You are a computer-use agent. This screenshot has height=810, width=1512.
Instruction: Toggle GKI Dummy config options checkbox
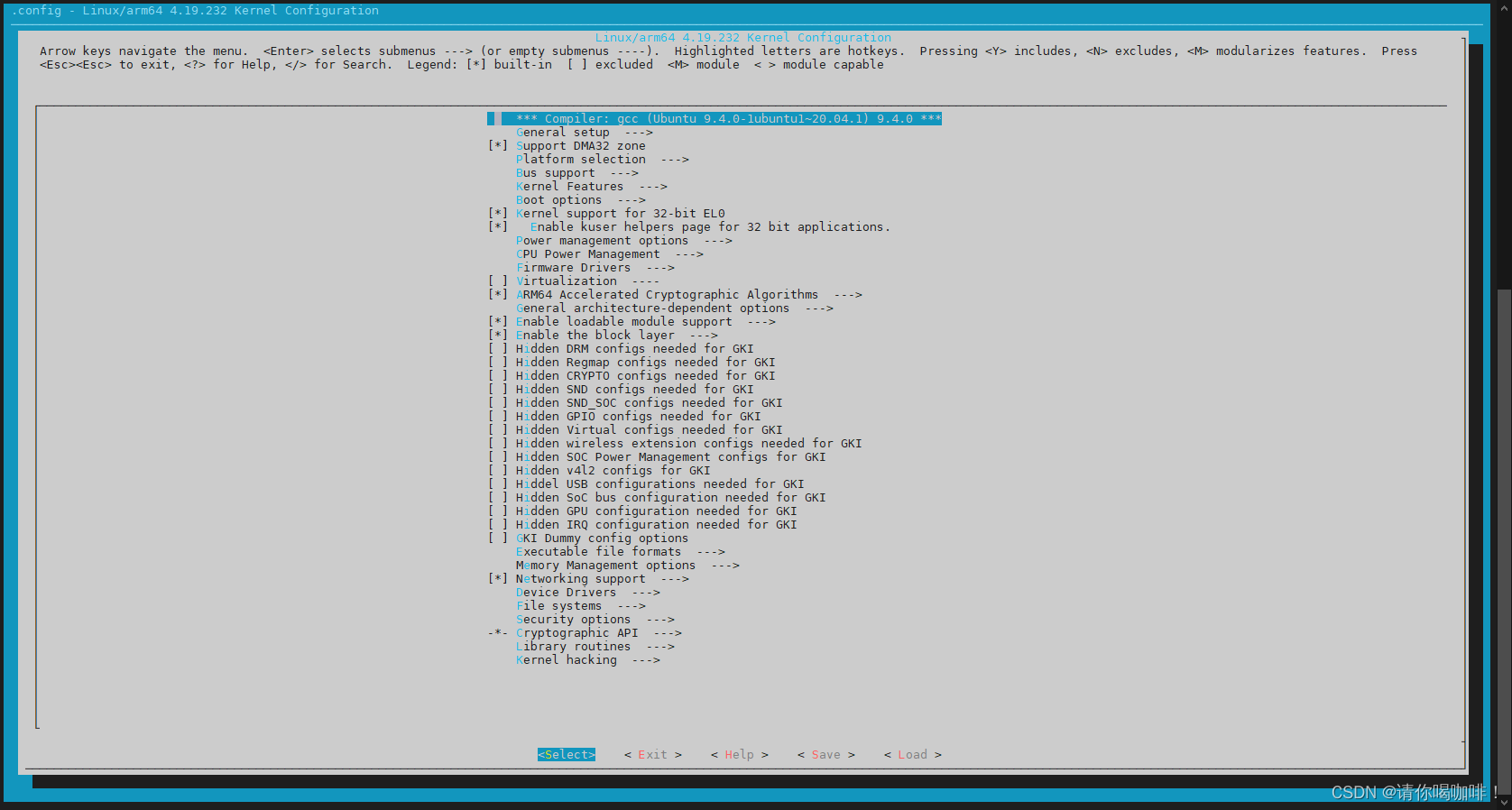pos(498,538)
